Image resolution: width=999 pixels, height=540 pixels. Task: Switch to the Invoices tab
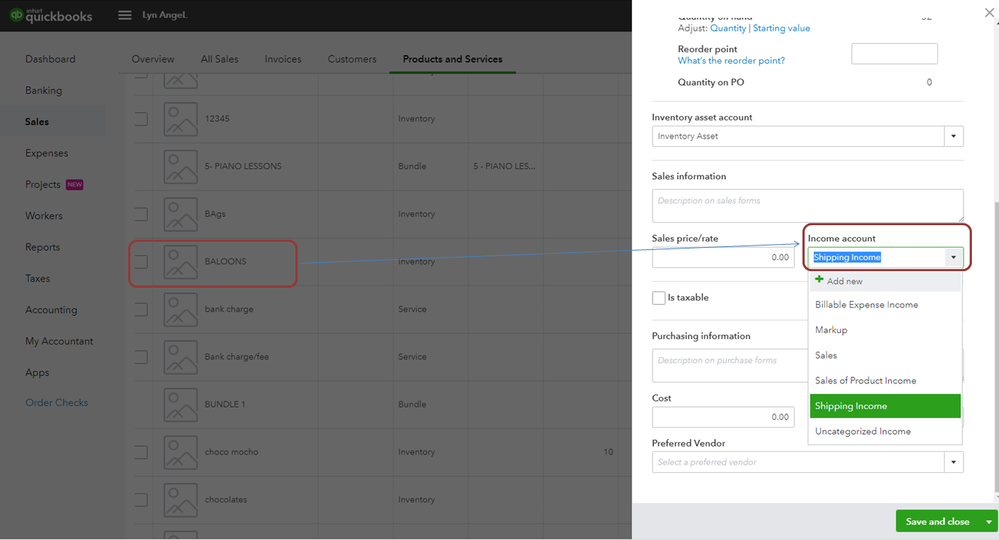283,59
